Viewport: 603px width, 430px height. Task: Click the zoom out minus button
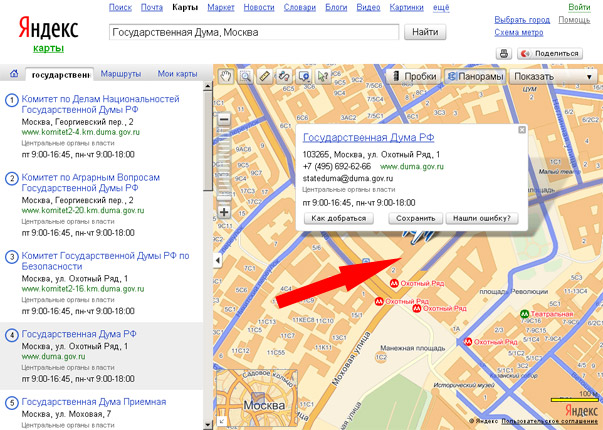(224, 119)
